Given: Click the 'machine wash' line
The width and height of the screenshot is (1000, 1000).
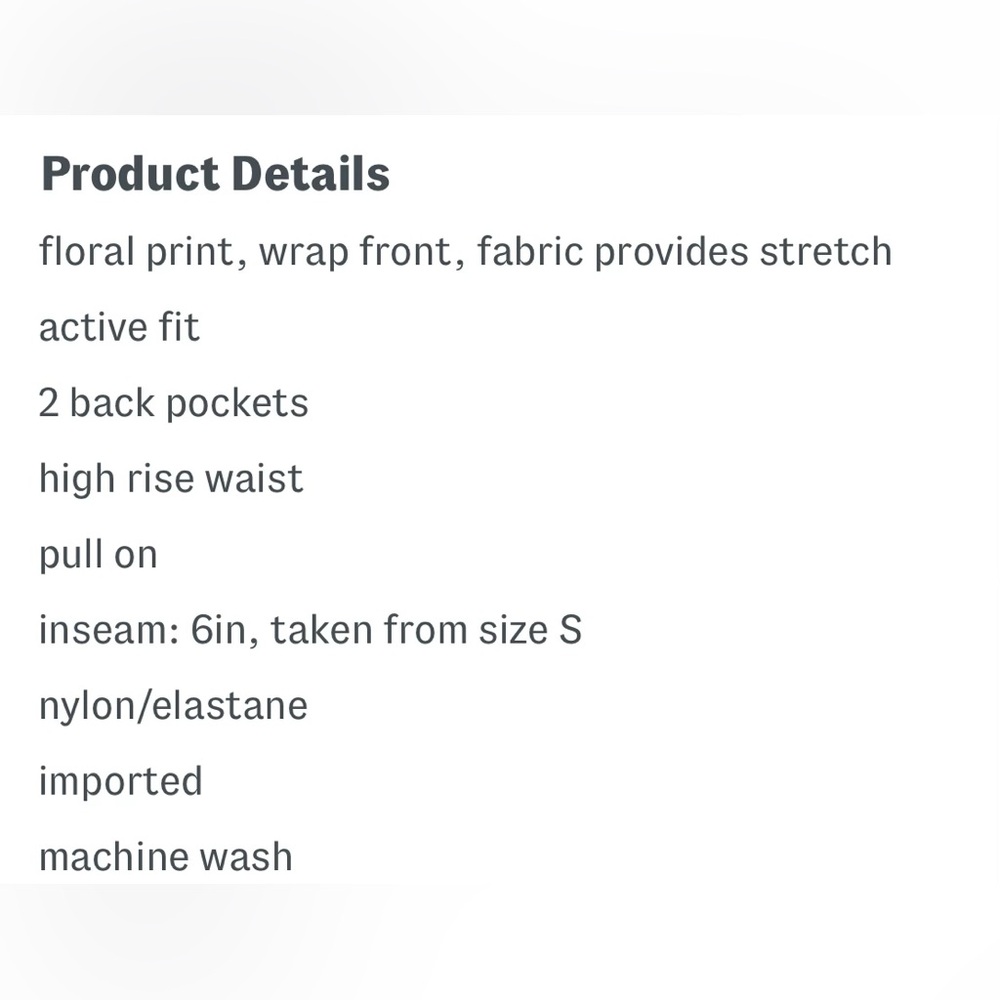Looking at the screenshot, I should pos(166,857).
